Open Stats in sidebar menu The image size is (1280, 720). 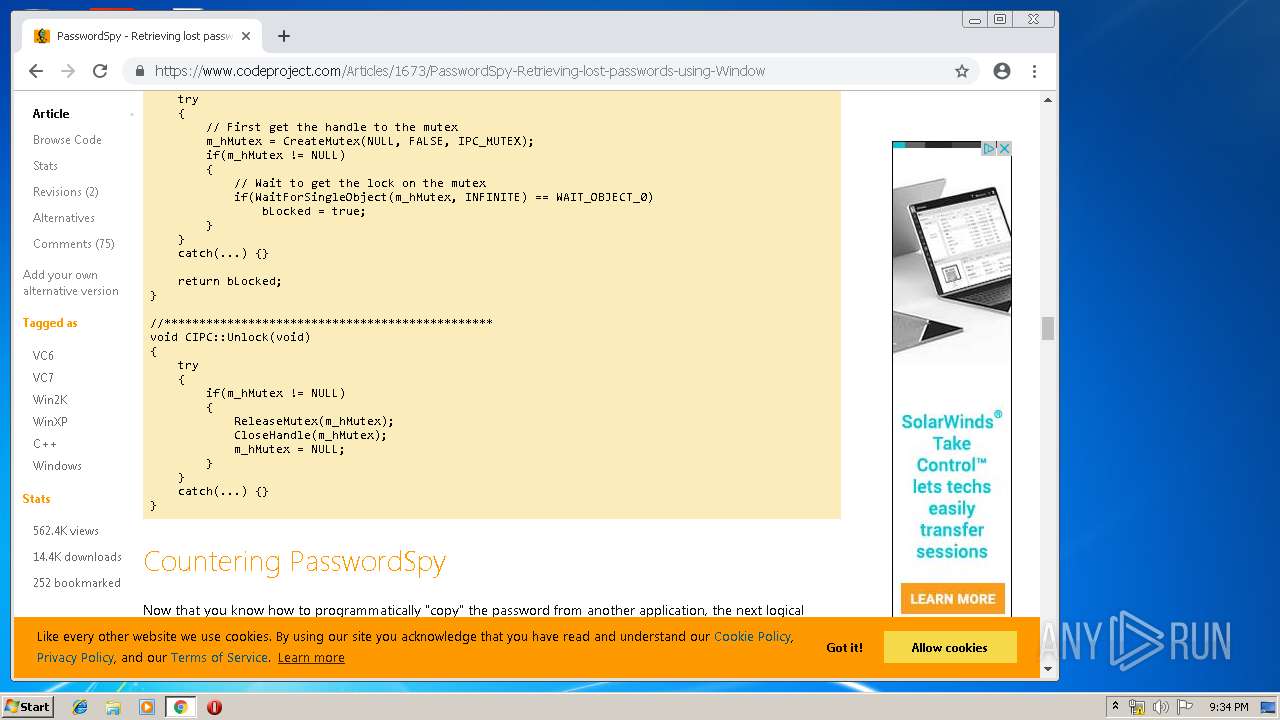pos(45,166)
